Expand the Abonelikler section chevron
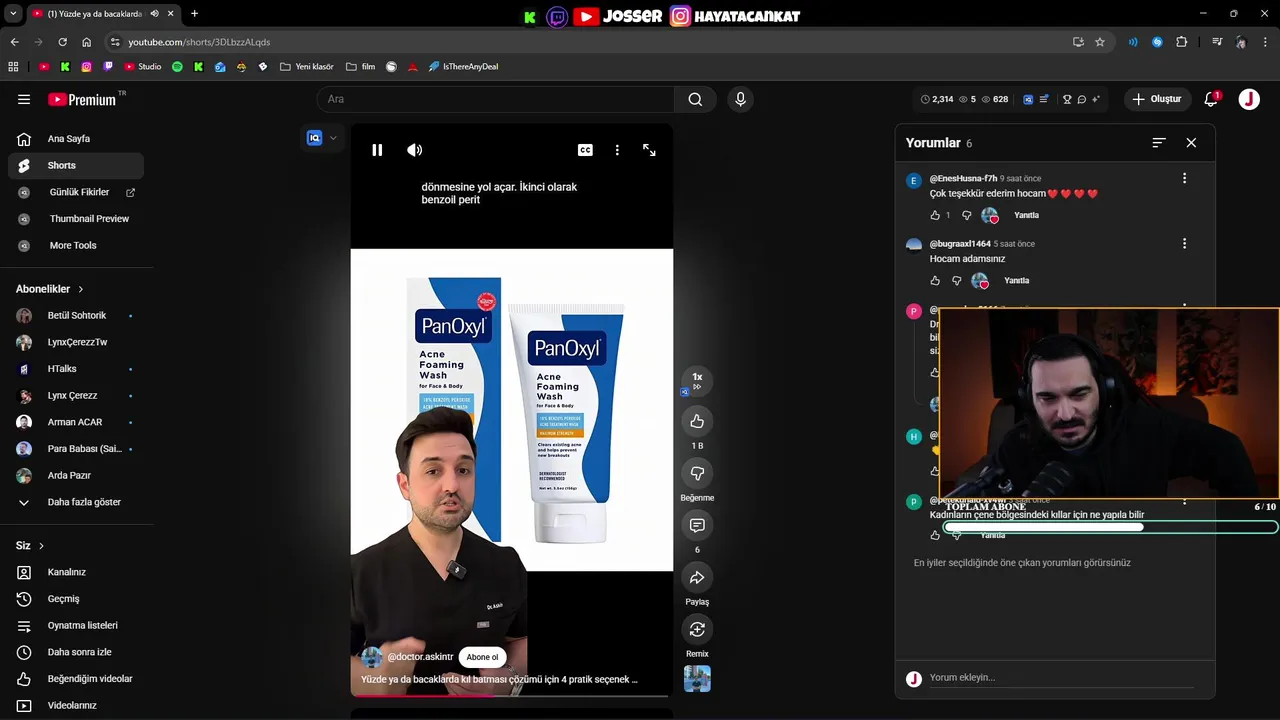The image size is (1280, 720). point(81,289)
